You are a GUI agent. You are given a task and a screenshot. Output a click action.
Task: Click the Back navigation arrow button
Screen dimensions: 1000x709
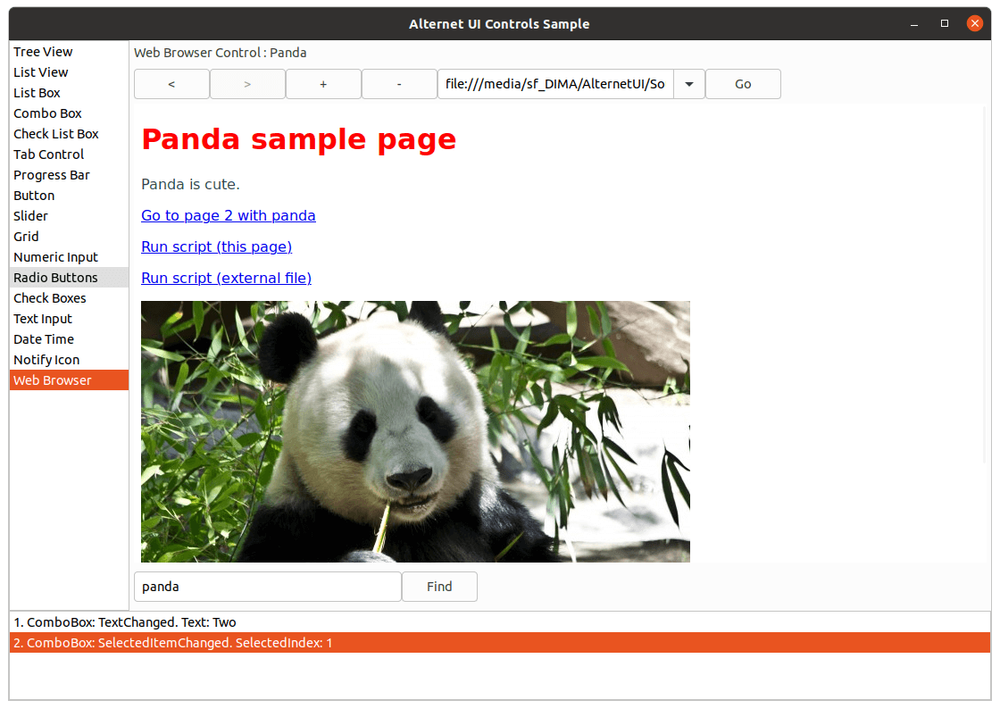(x=171, y=84)
